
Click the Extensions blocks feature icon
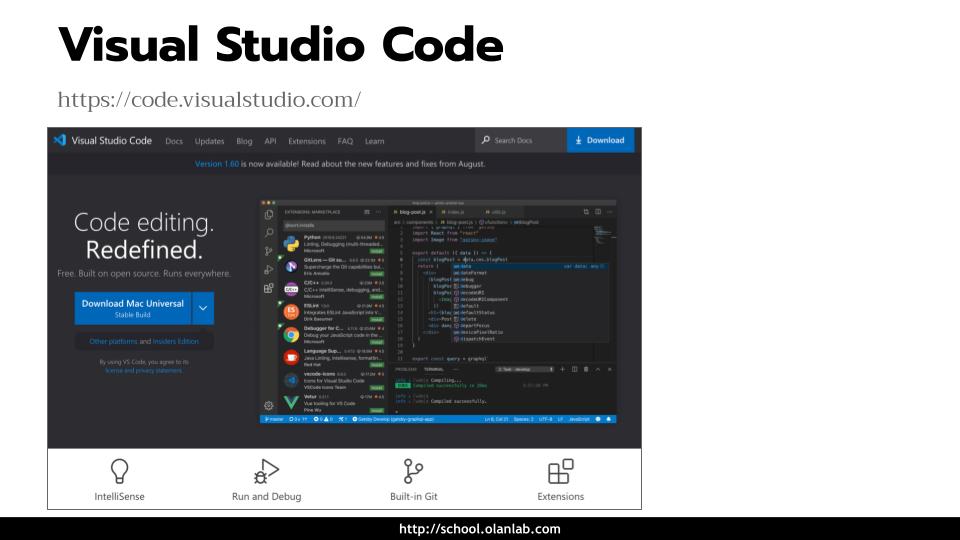(560, 470)
